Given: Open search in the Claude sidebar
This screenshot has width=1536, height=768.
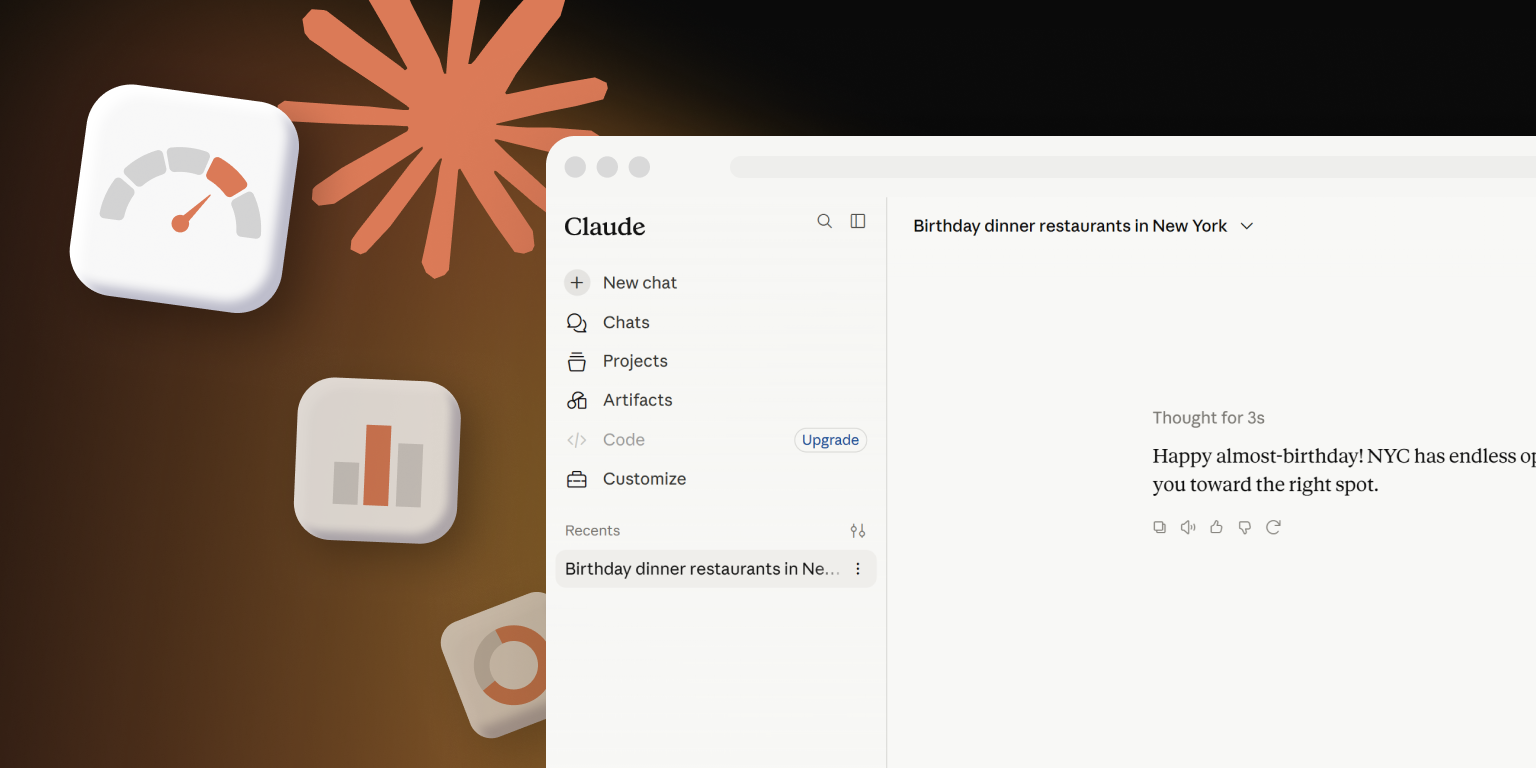Looking at the screenshot, I should [824, 221].
